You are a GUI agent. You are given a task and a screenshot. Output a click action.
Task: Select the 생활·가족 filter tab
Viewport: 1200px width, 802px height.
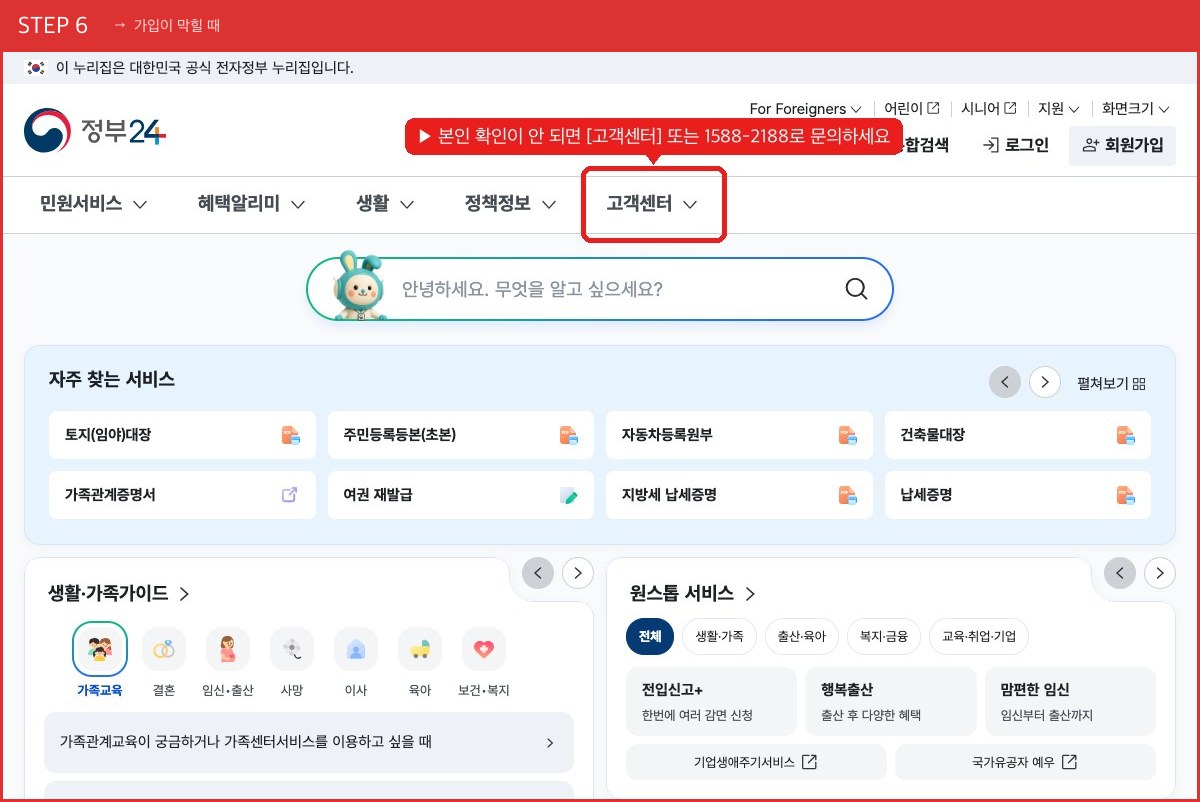[720, 636]
